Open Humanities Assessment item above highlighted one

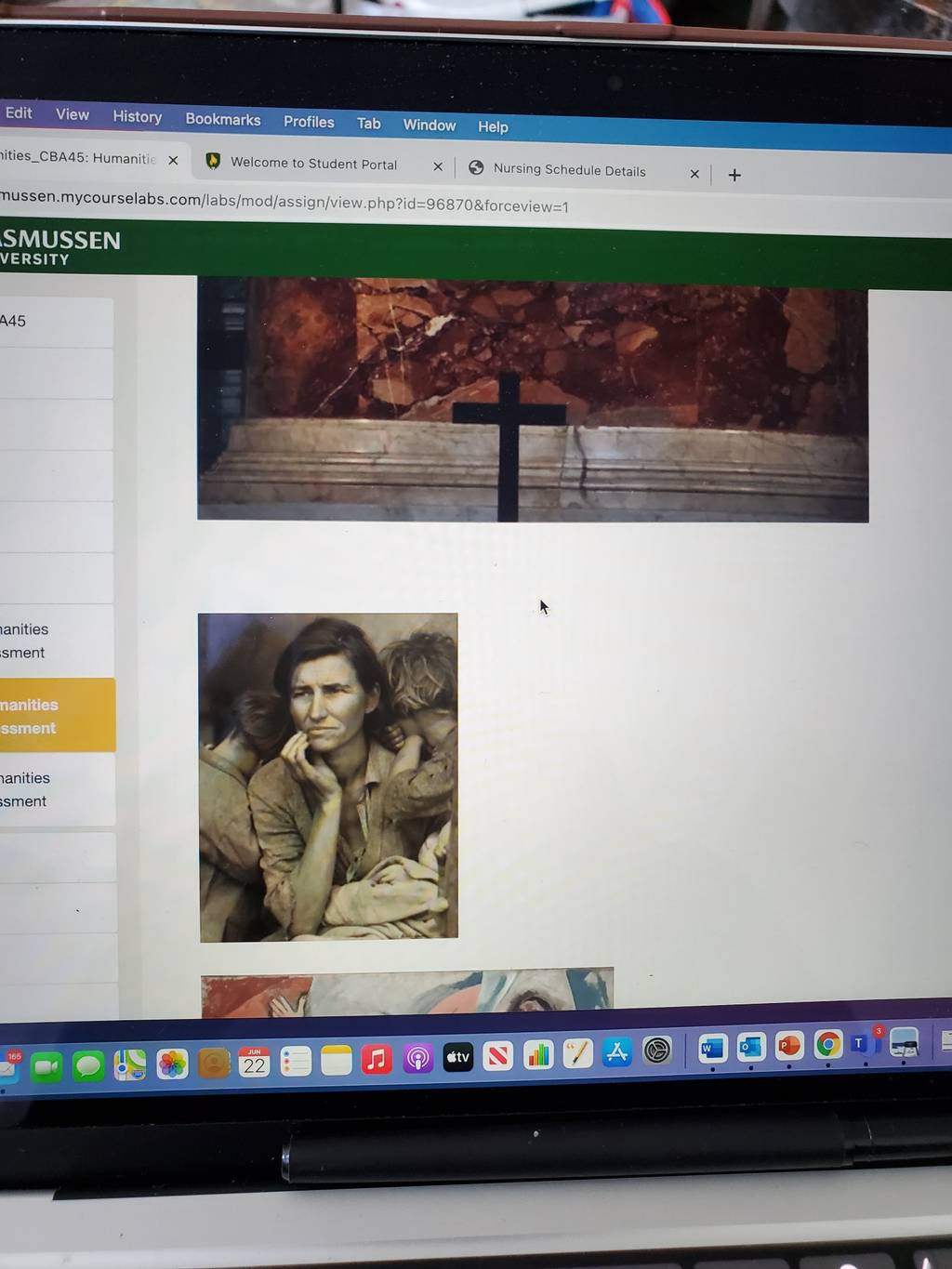pos(57,641)
